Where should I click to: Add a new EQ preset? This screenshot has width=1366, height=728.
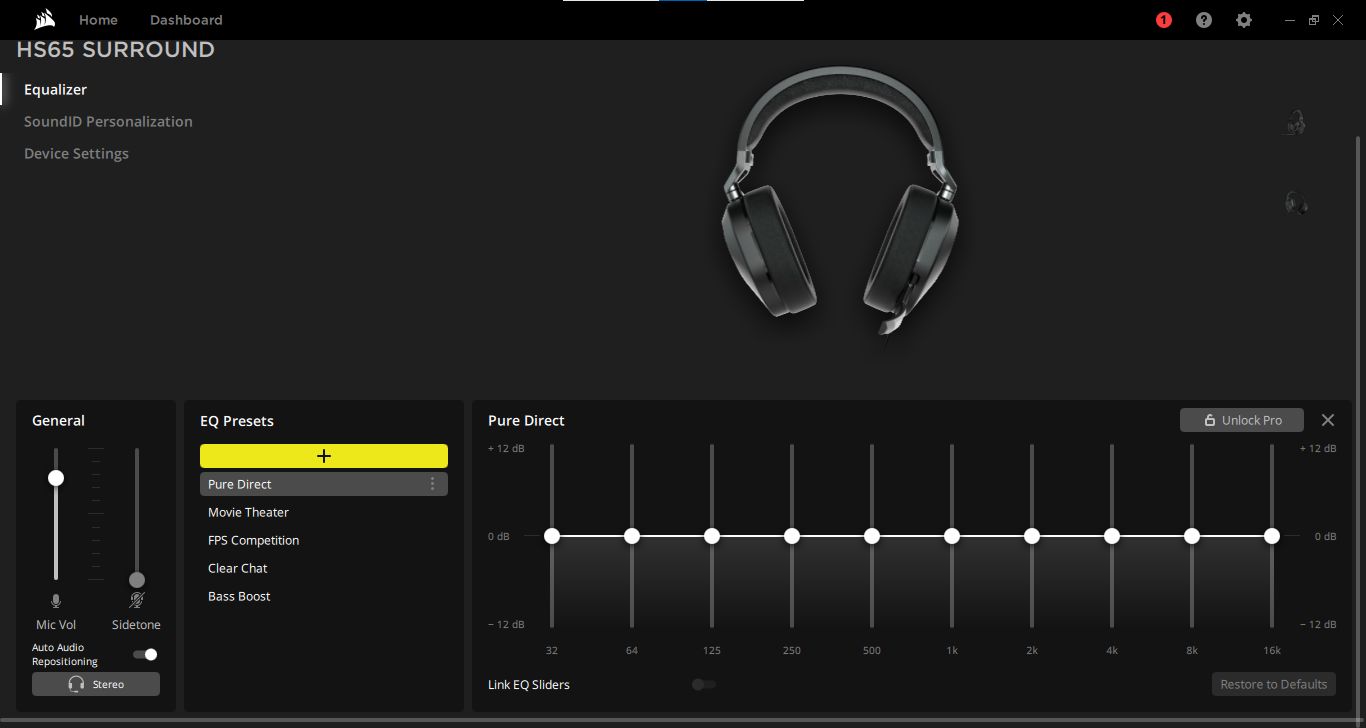324,456
